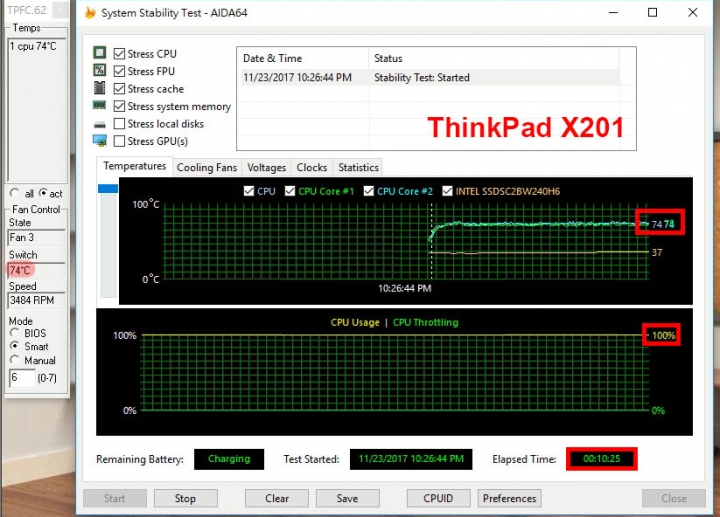The width and height of the screenshot is (720, 517).
Task: Open the Statistics tab
Action: [358, 168]
